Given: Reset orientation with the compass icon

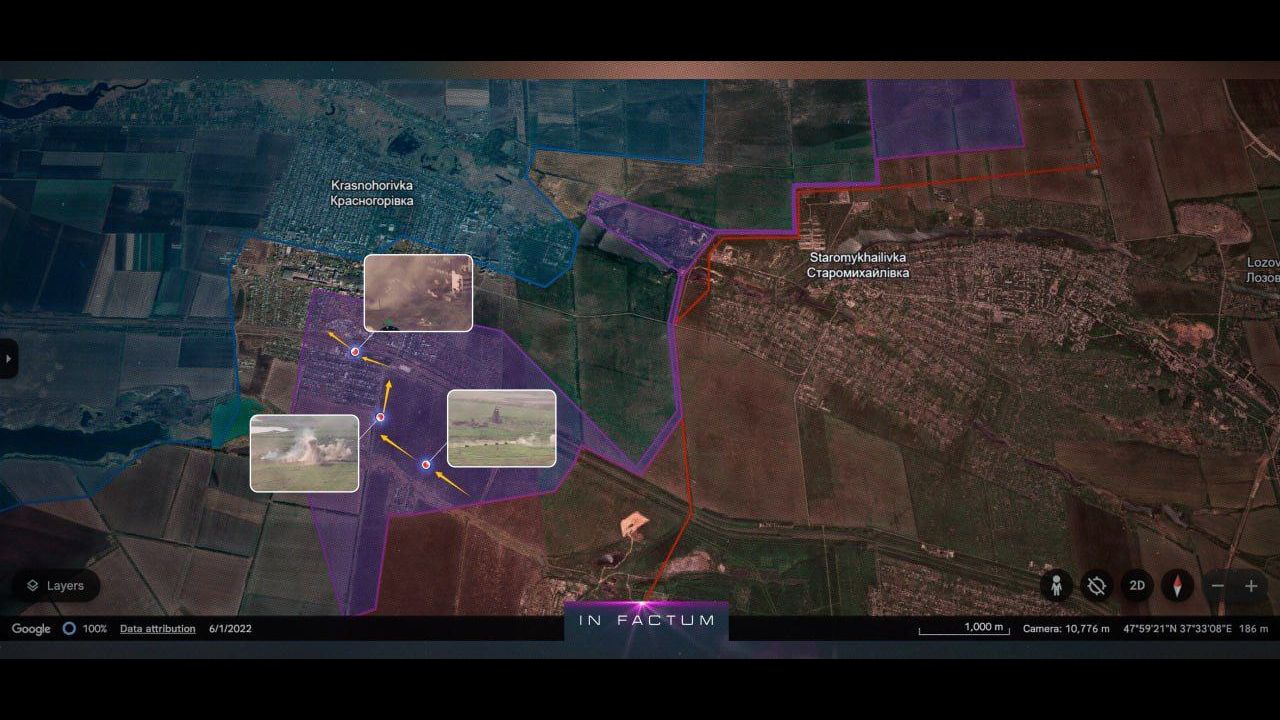Looking at the screenshot, I should 1178,586.
